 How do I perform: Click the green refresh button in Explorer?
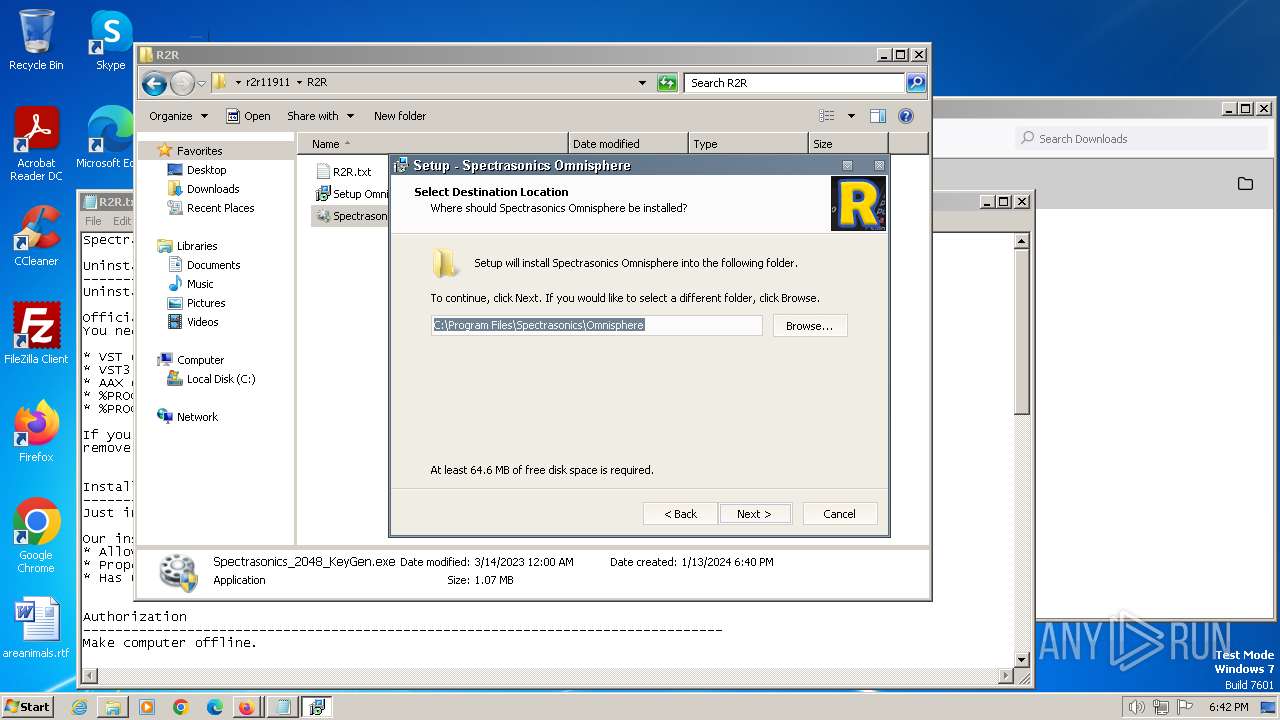pyautogui.click(x=667, y=83)
